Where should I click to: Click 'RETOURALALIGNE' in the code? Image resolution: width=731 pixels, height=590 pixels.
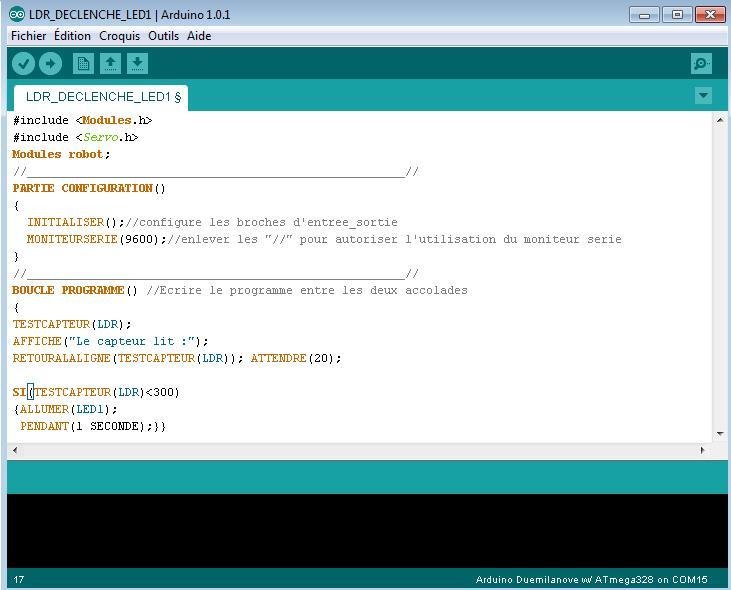(61, 358)
